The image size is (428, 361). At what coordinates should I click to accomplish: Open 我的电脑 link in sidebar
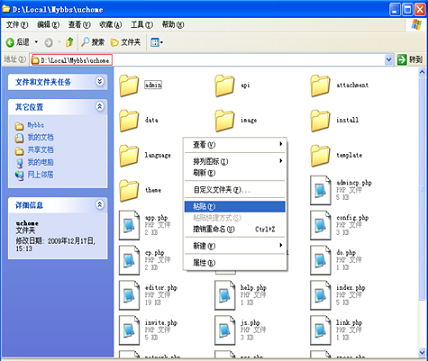pyautogui.click(x=40, y=162)
